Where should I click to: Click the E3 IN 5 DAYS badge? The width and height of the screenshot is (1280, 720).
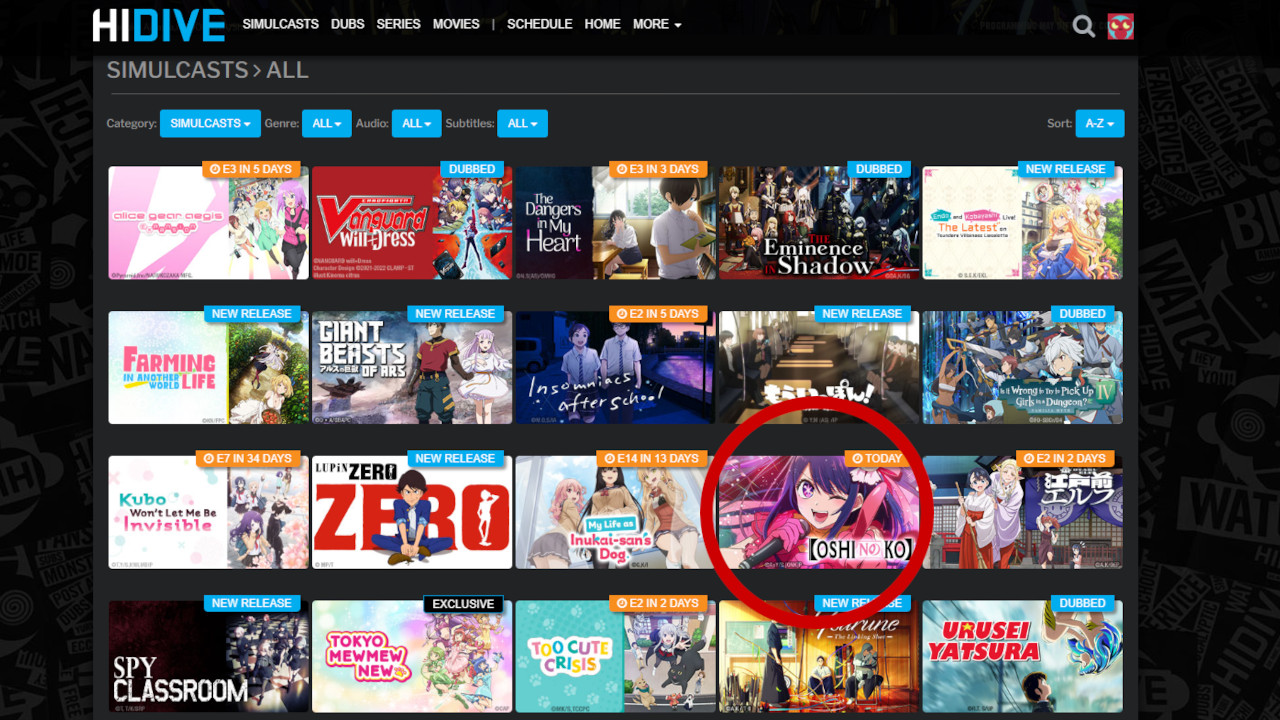[x=251, y=169]
